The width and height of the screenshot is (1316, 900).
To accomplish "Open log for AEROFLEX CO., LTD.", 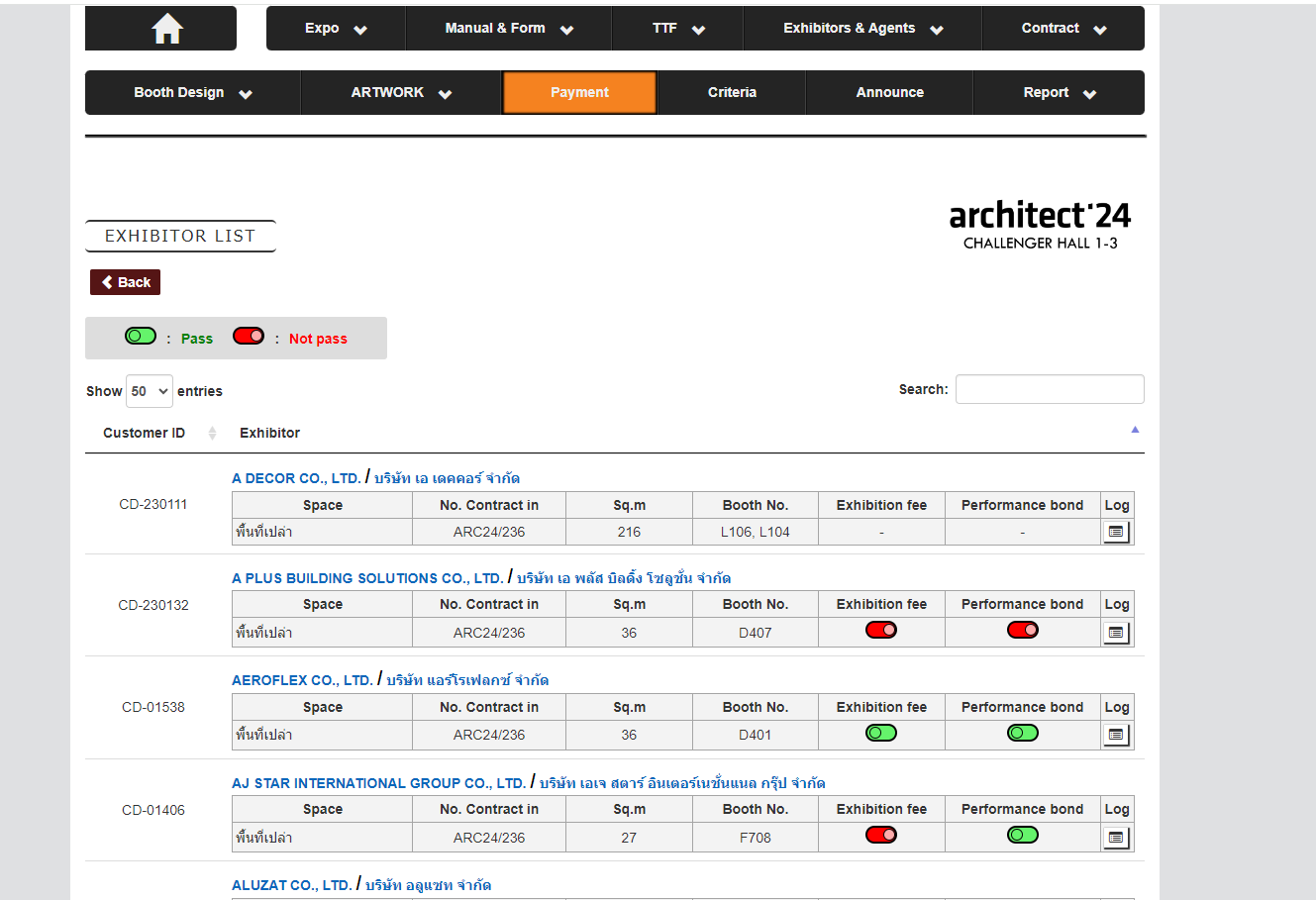I will click(1116, 735).
